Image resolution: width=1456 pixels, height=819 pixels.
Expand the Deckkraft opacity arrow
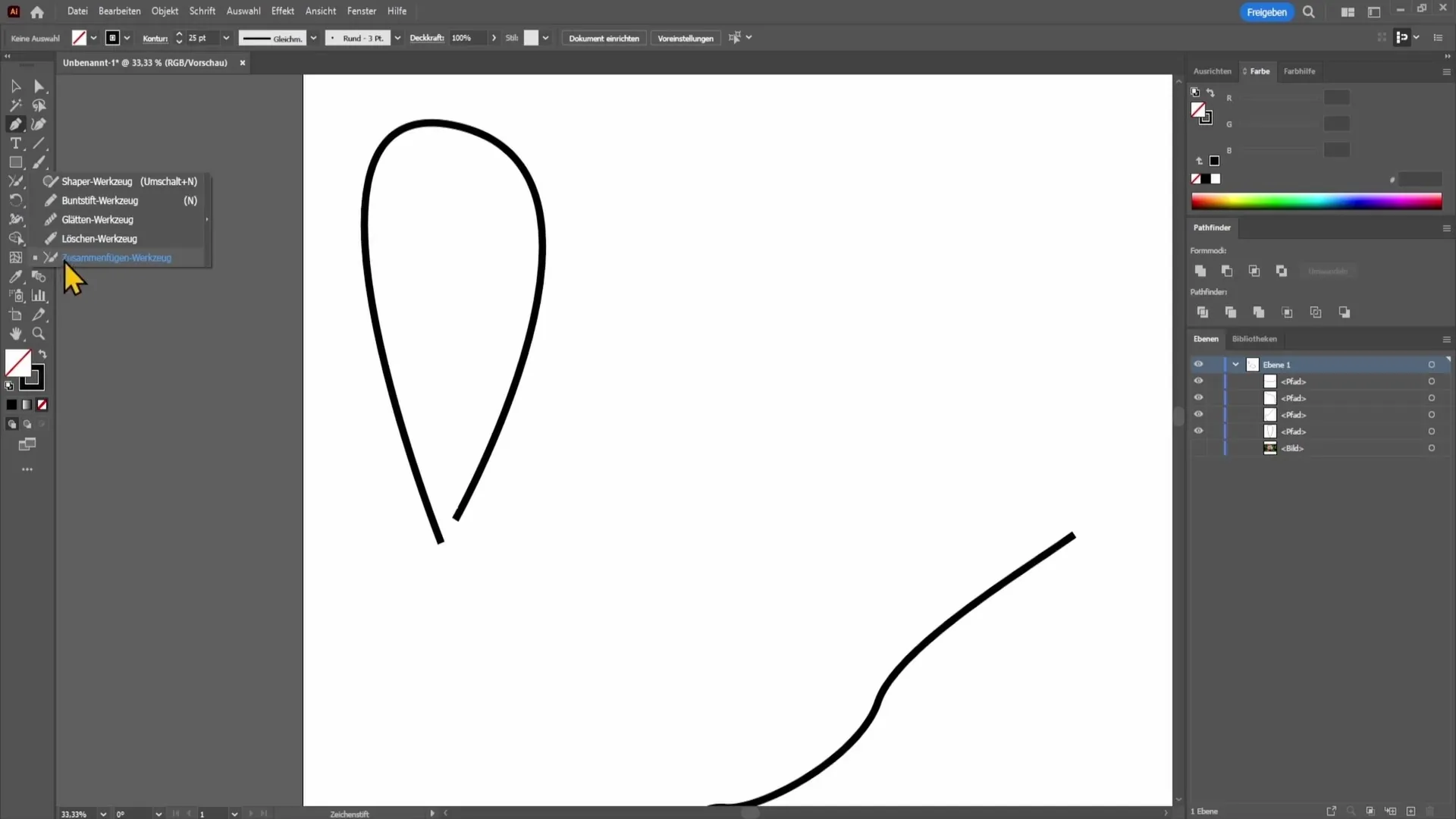point(494,38)
